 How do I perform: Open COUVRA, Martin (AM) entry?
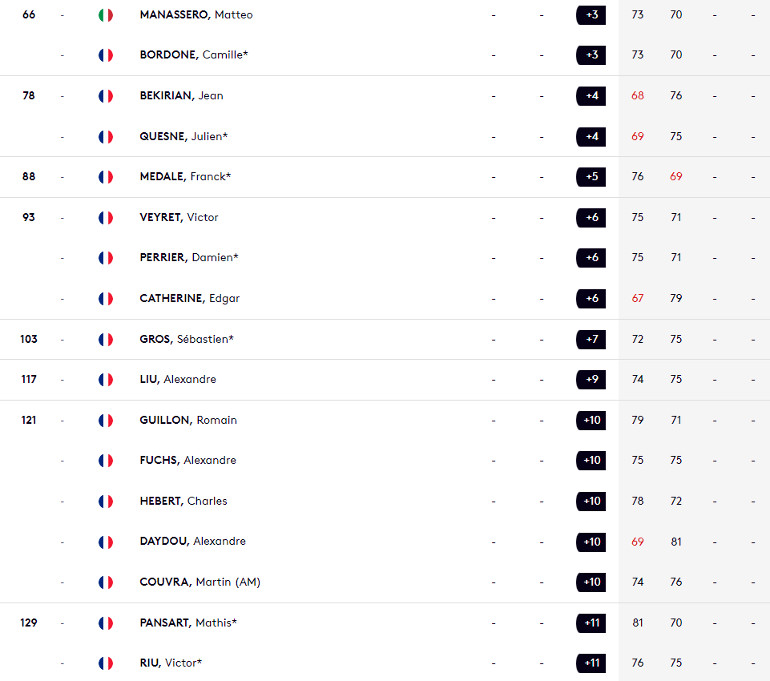(200, 582)
